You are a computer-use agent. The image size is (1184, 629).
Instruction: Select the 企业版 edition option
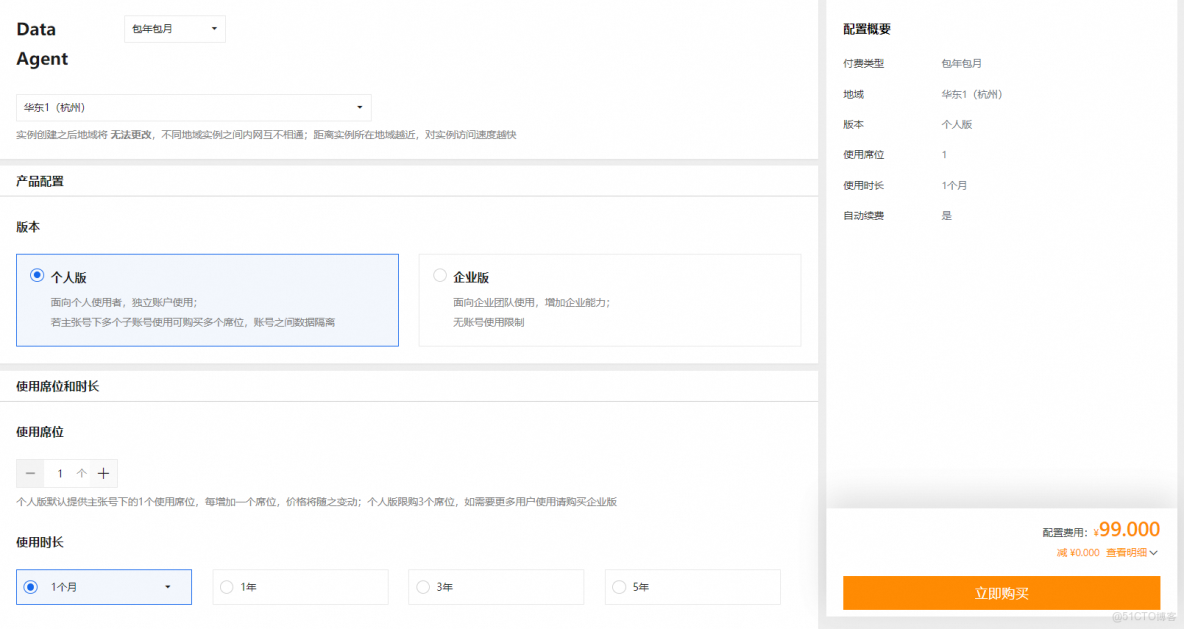[x=440, y=274]
